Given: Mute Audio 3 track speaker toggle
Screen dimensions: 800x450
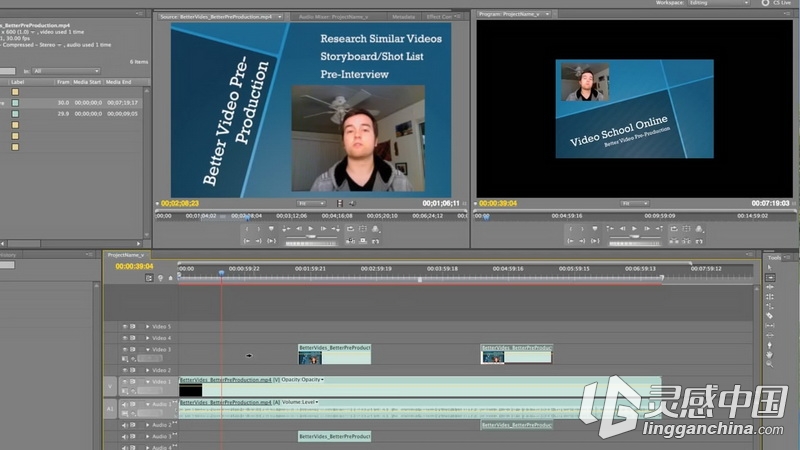Looking at the screenshot, I should tap(124, 436).
